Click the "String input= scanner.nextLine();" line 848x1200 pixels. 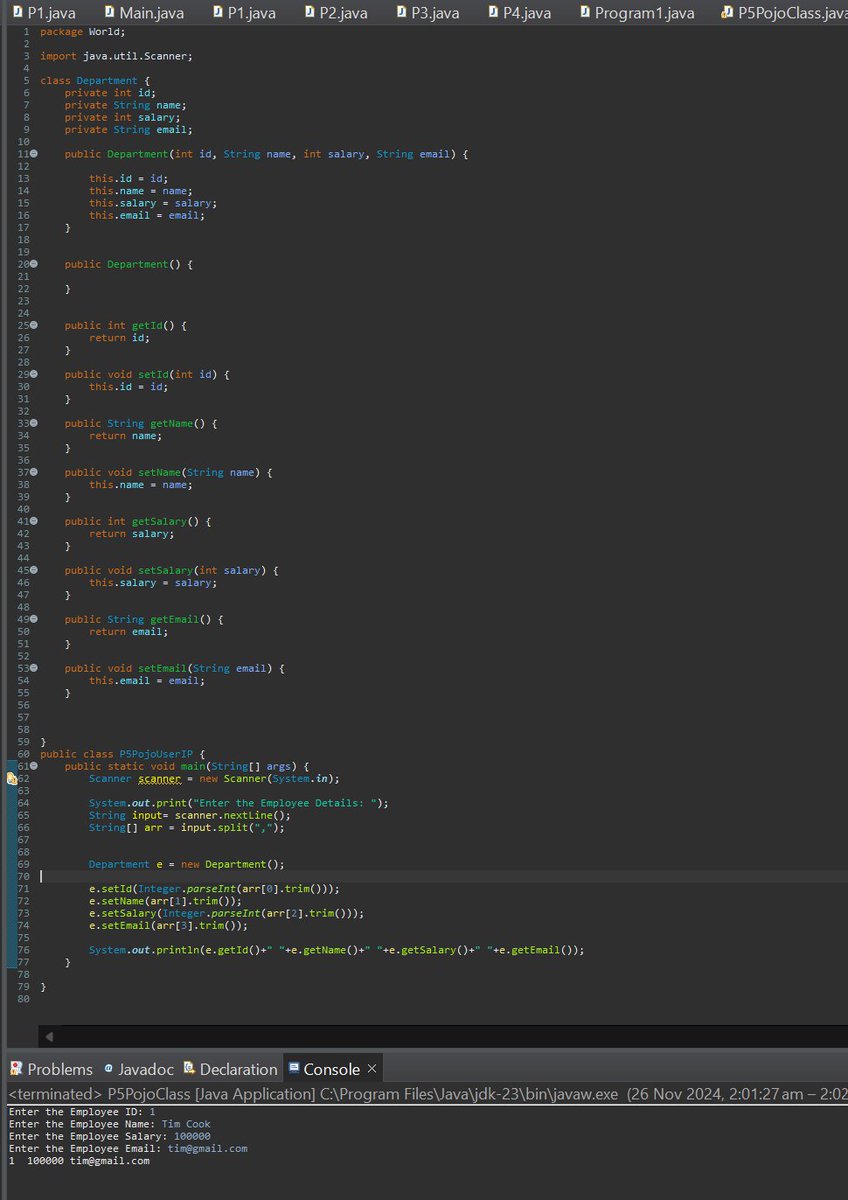click(189, 815)
